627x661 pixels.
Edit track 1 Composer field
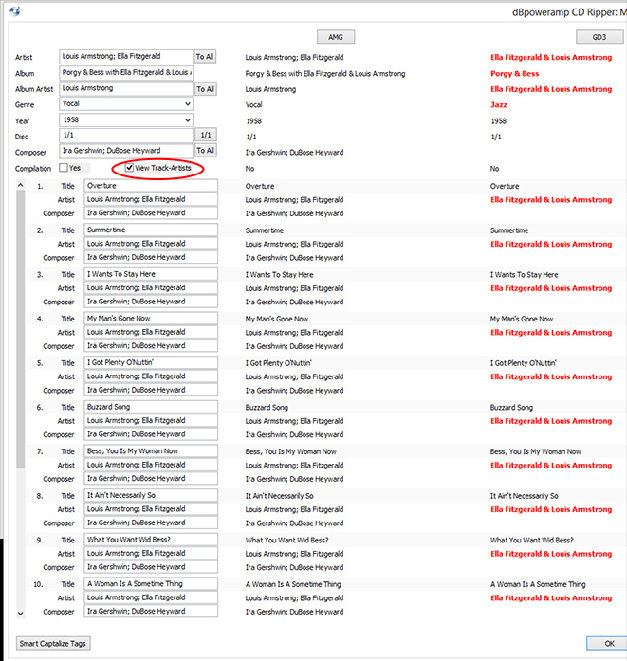[x=151, y=213]
